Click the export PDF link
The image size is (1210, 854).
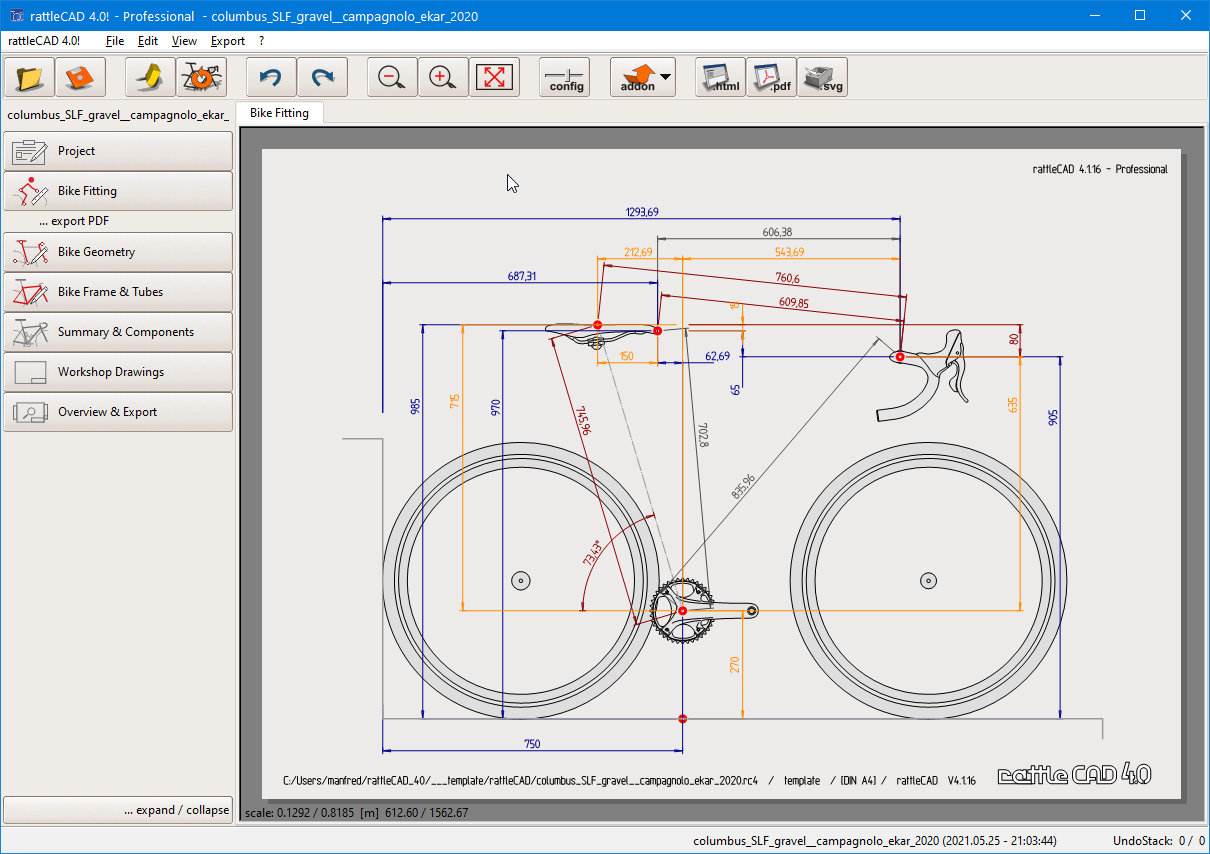(75, 221)
